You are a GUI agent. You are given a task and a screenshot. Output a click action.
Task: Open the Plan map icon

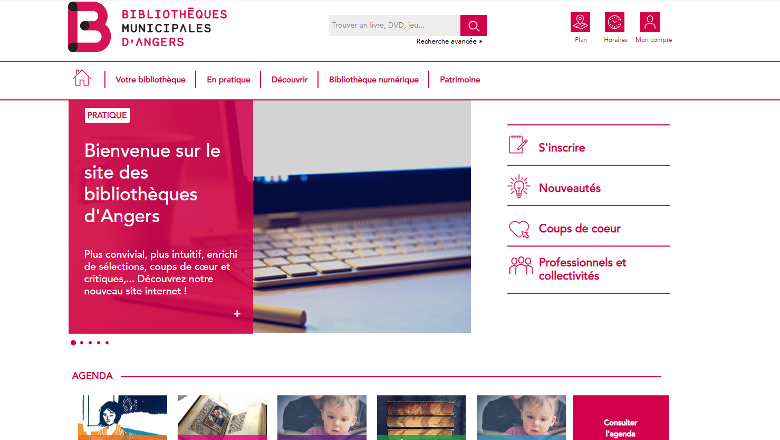(580, 22)
